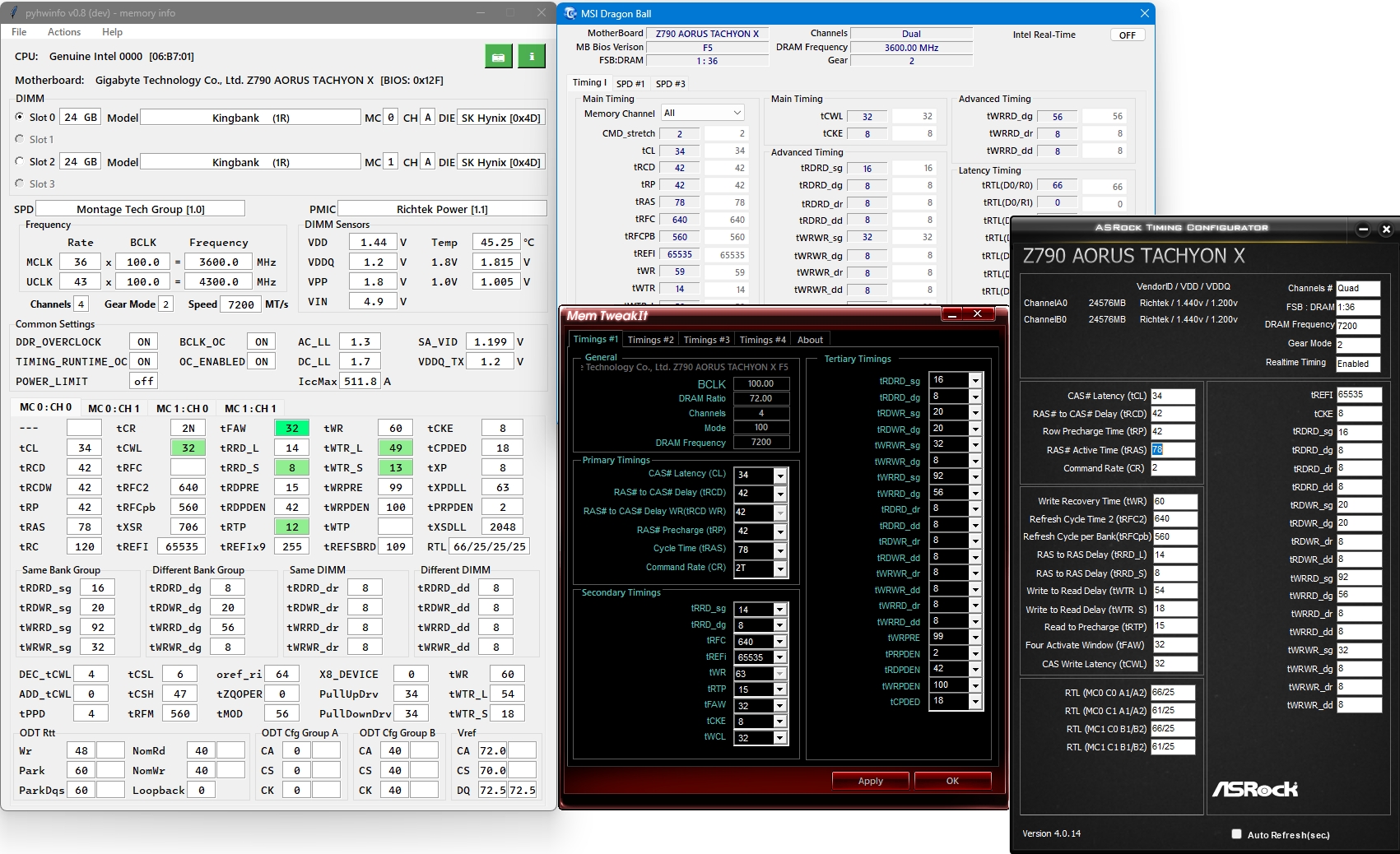
Task: Click the POWER_LIMIT off value in pyhwinfo
Action: pos(144,381)
